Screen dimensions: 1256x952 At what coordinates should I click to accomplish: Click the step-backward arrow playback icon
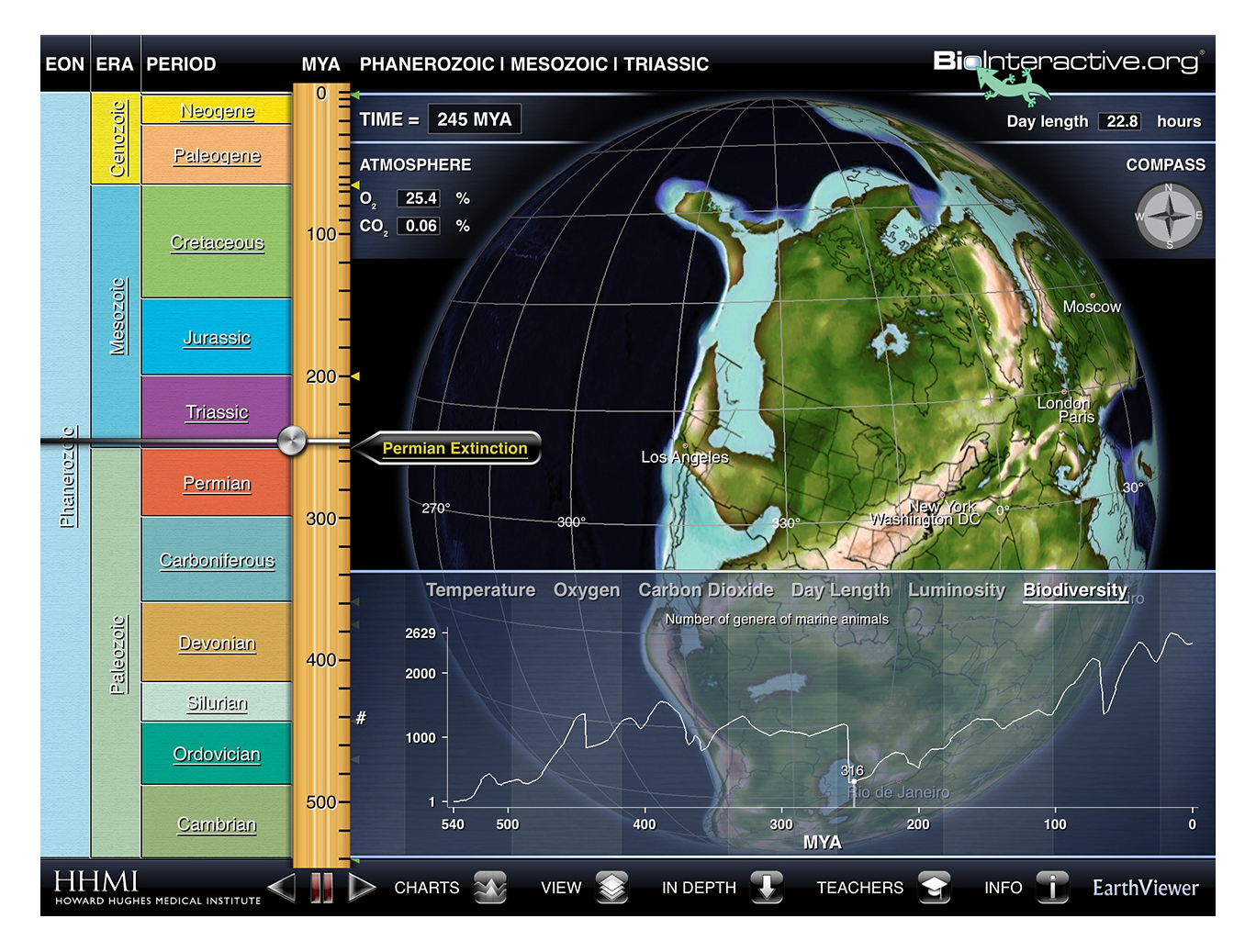click(x=282, y=888)
